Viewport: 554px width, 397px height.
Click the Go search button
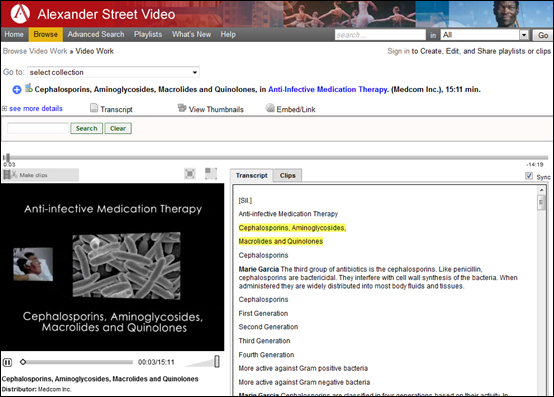[x=543, y=35]
